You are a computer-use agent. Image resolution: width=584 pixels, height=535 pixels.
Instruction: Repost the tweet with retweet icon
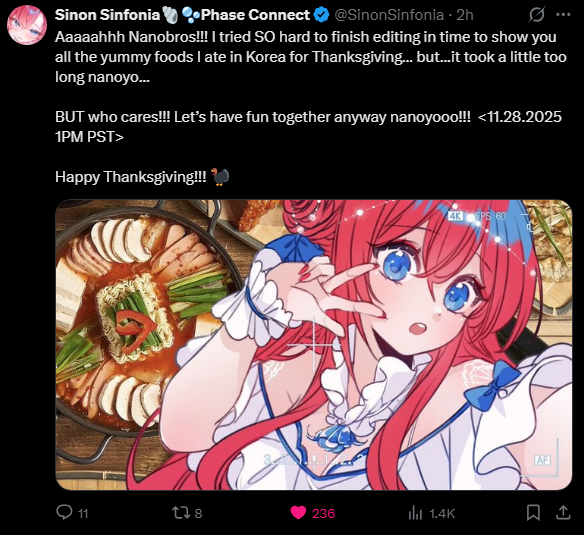click(182, 513)
